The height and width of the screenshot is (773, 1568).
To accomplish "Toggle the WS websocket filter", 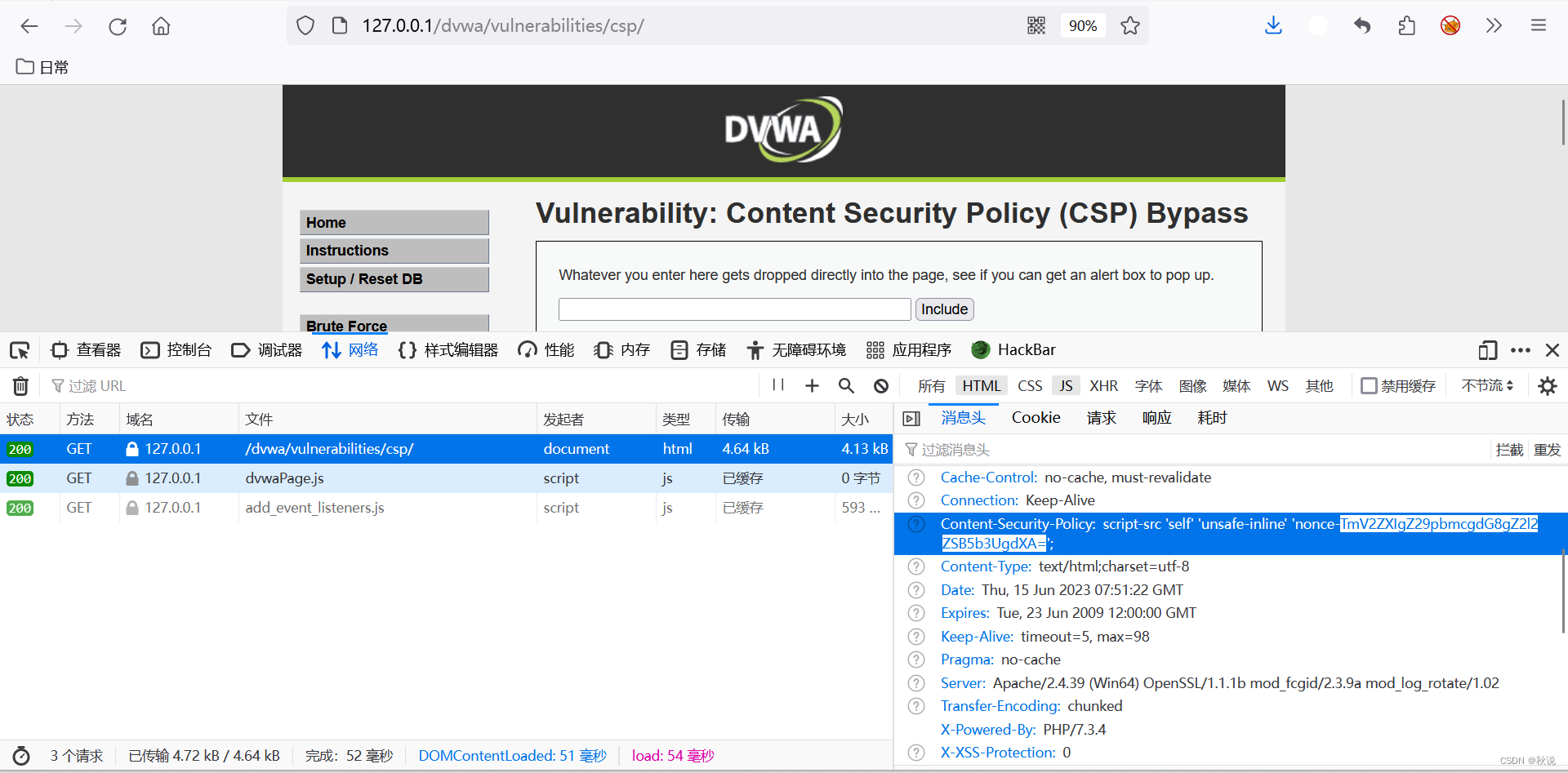I will tap(1278, 386).
